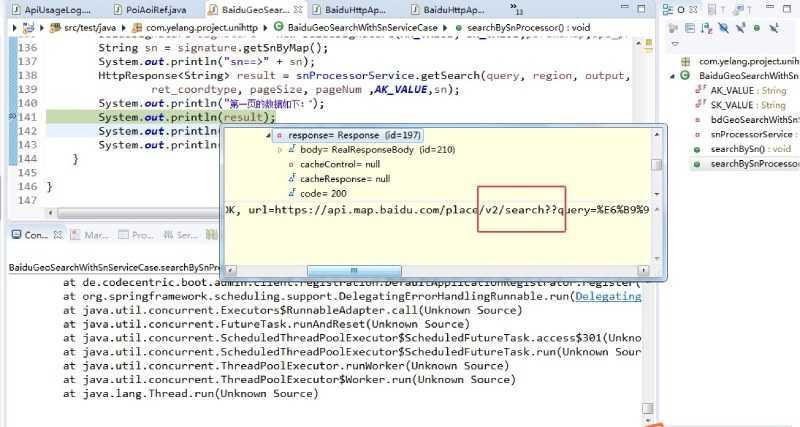Toggle Hide Fields in Outline toolbar
Image resolution: width=800 pixels, height=427 pixels.
(723, 28)
